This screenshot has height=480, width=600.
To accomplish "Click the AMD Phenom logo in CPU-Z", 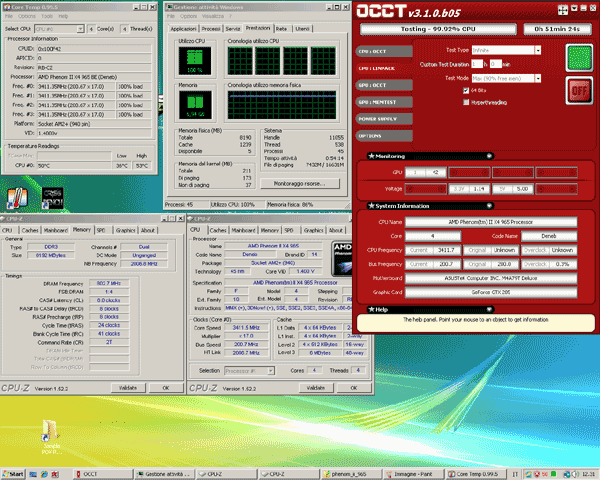I will click(342, 258).
